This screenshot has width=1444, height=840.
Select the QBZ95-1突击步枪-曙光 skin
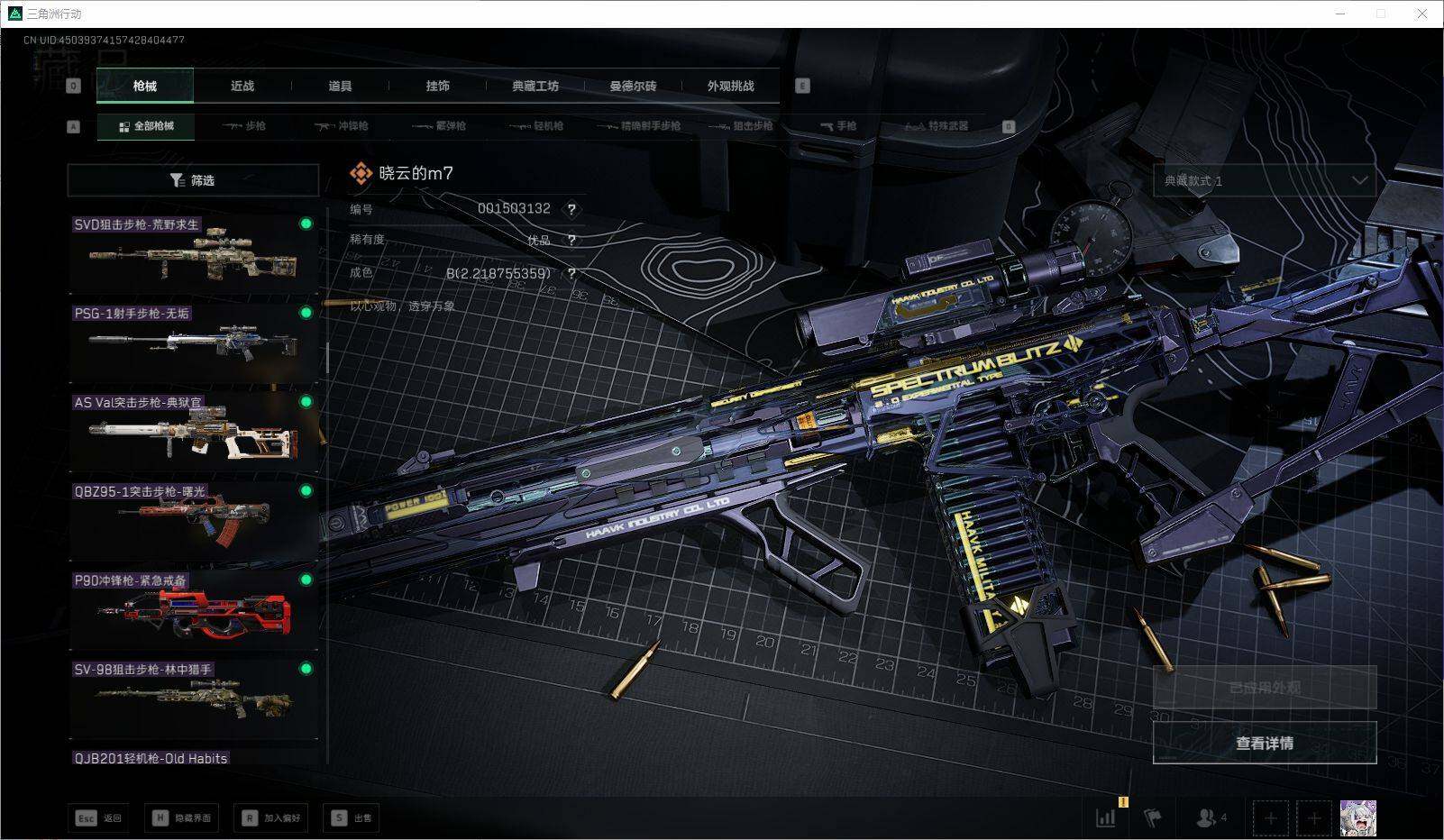[194, 521]
